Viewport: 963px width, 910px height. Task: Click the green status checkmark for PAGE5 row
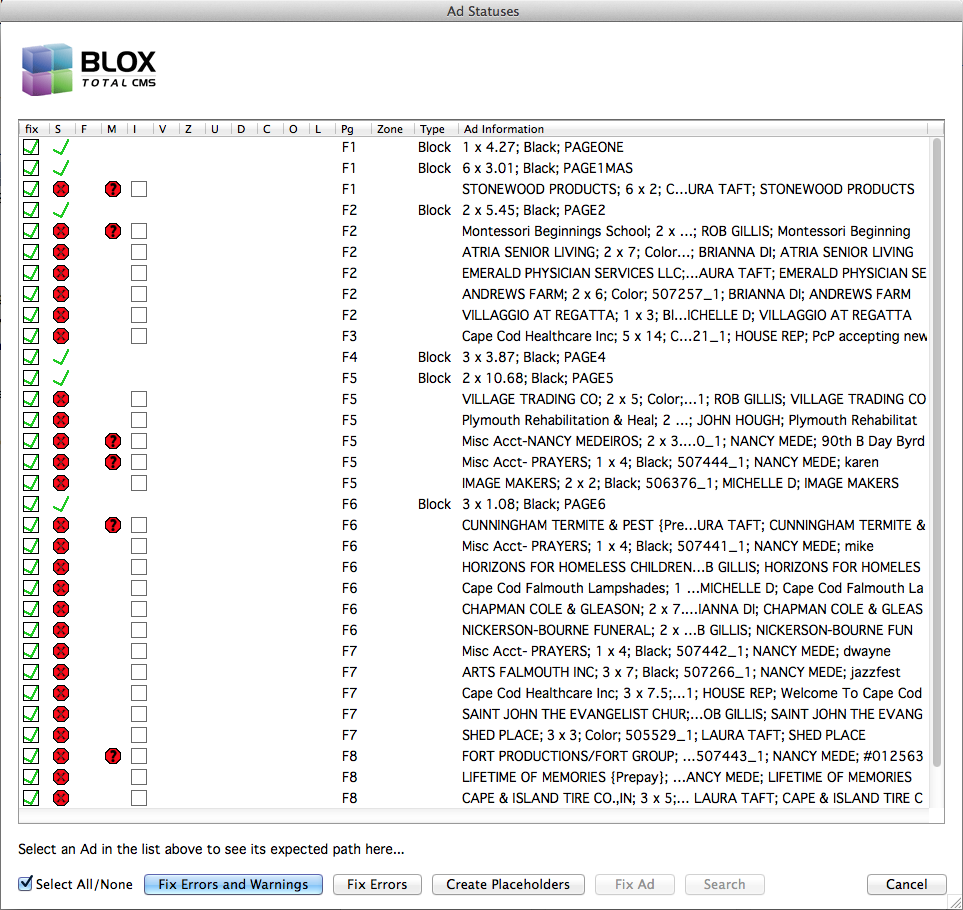point(61,378)
